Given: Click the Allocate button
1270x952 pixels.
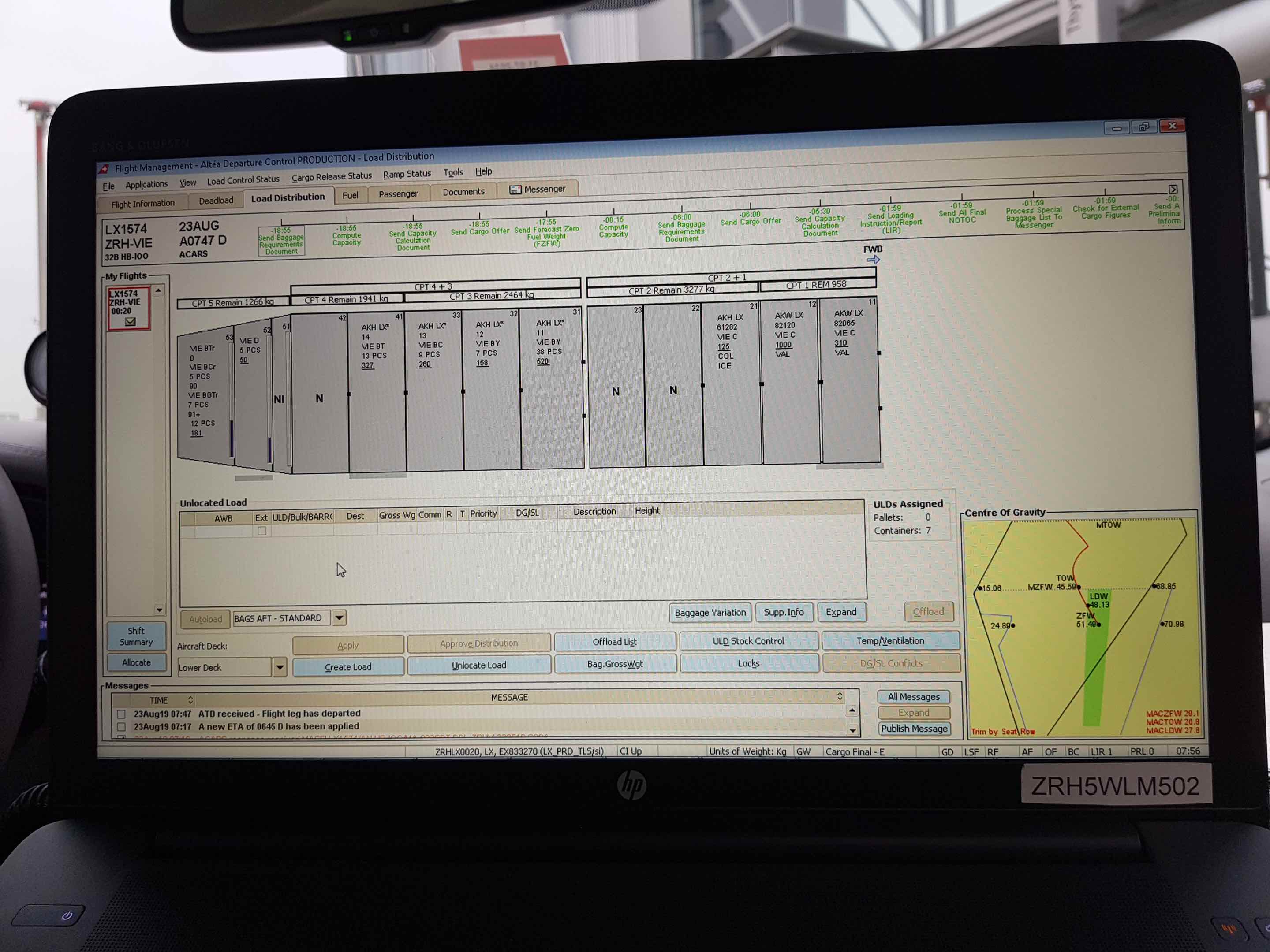Looking at the screenshot, I should click(136, 662).
